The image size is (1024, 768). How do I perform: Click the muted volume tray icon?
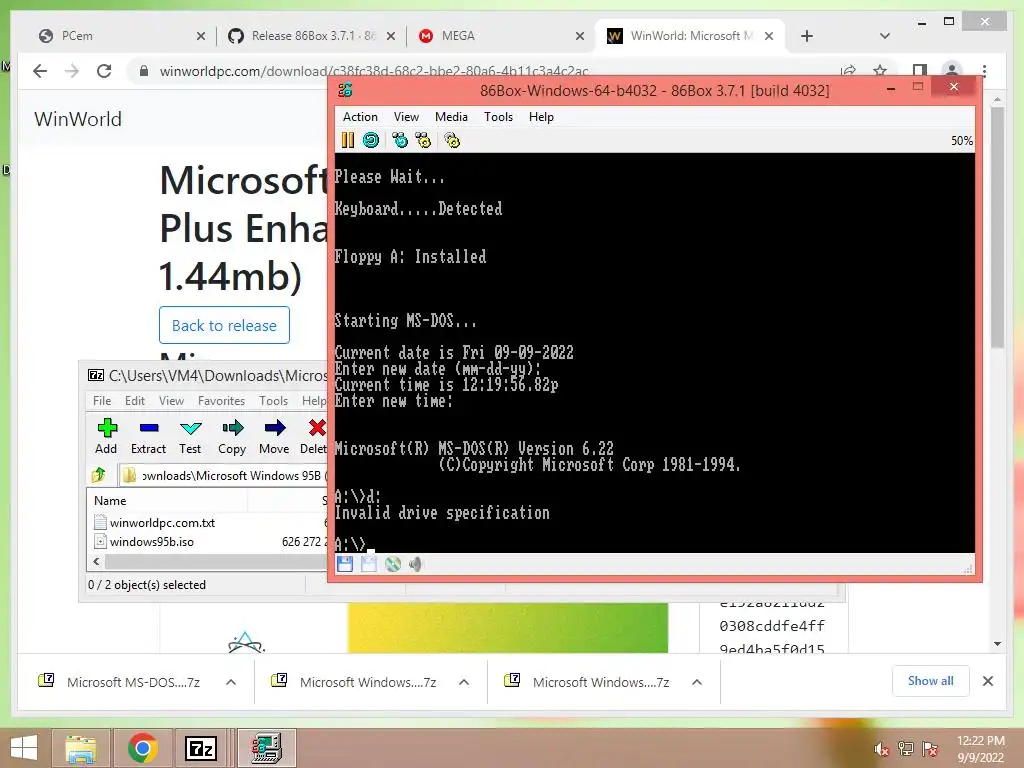pyautogui.click(x=881, y=749)
